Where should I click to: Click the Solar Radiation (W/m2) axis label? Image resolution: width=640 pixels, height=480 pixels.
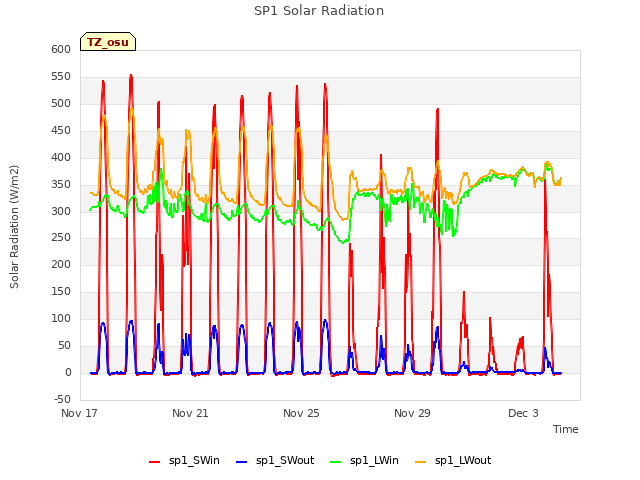pos(14,227)
